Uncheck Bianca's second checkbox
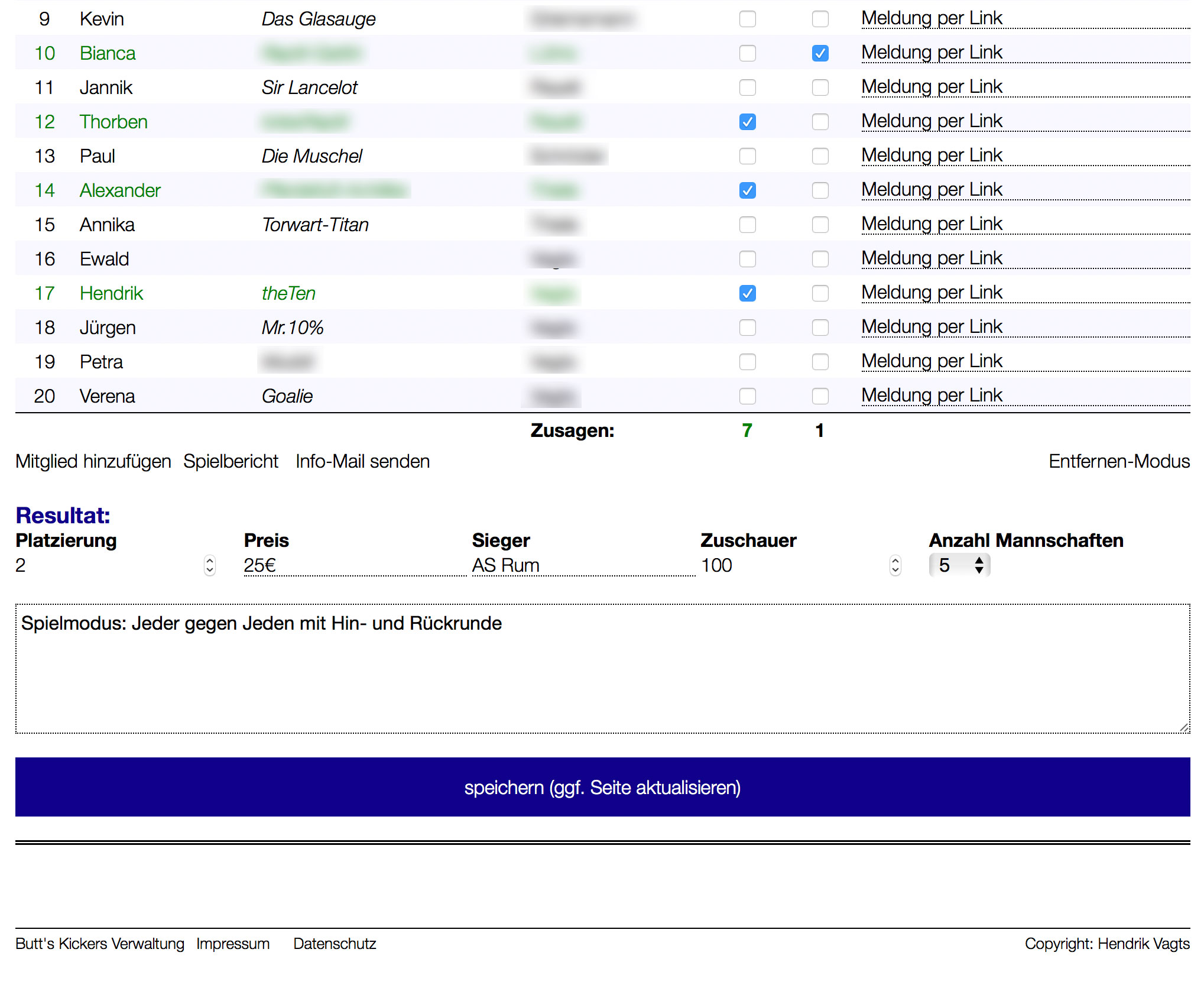 [820, 53]
